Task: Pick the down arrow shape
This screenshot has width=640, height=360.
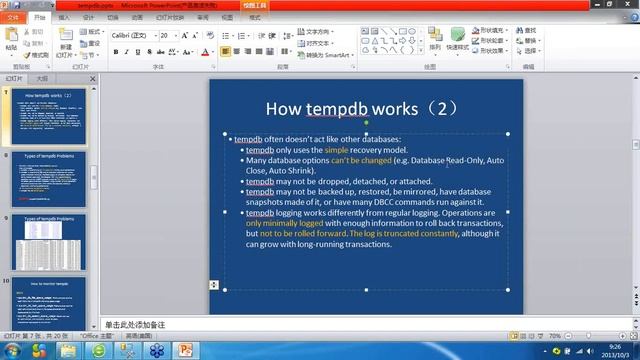Action: [412, 41]
